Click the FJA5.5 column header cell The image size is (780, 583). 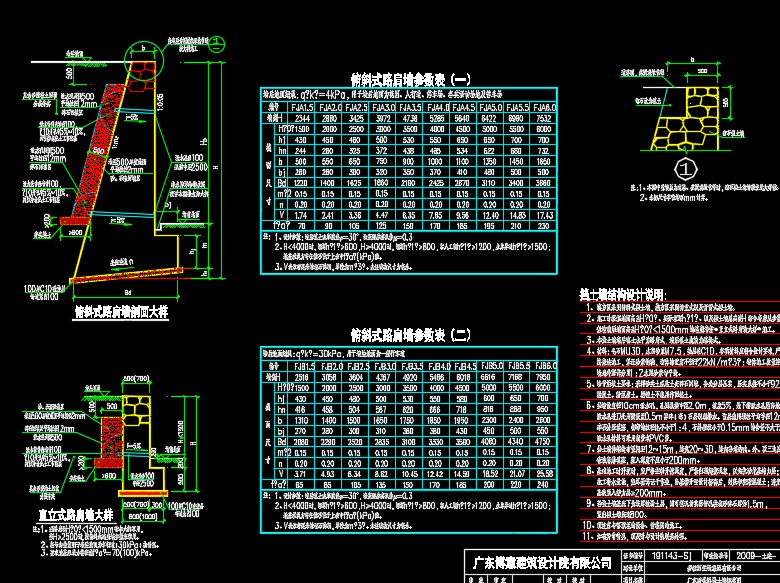pos(517,107)
